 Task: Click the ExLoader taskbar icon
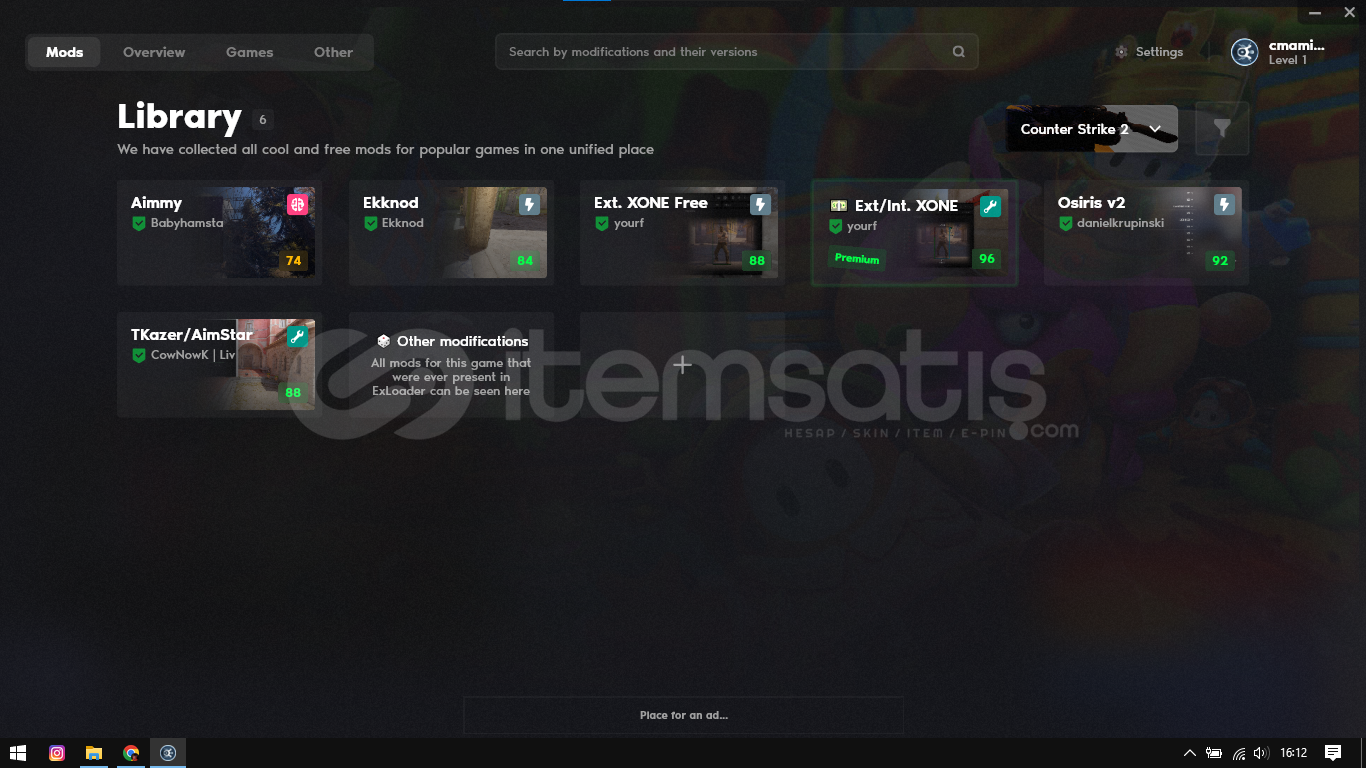click(168, 753)
